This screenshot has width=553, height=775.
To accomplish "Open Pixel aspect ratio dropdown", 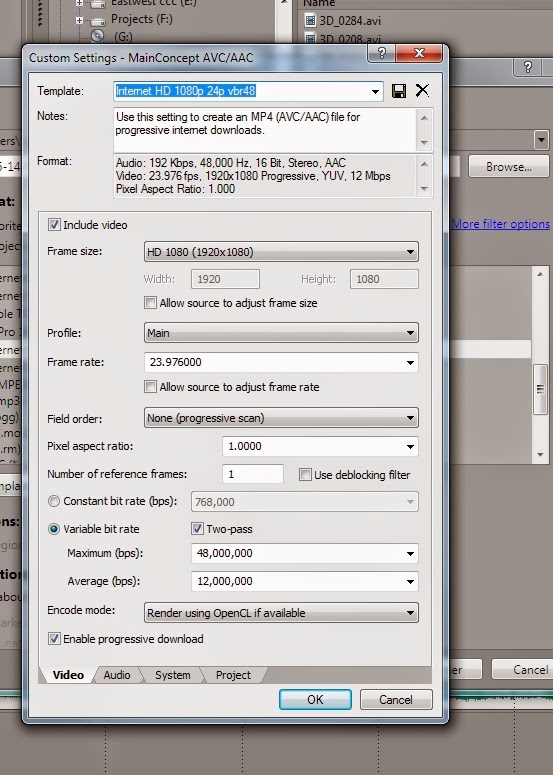I will tap(410, 446).
